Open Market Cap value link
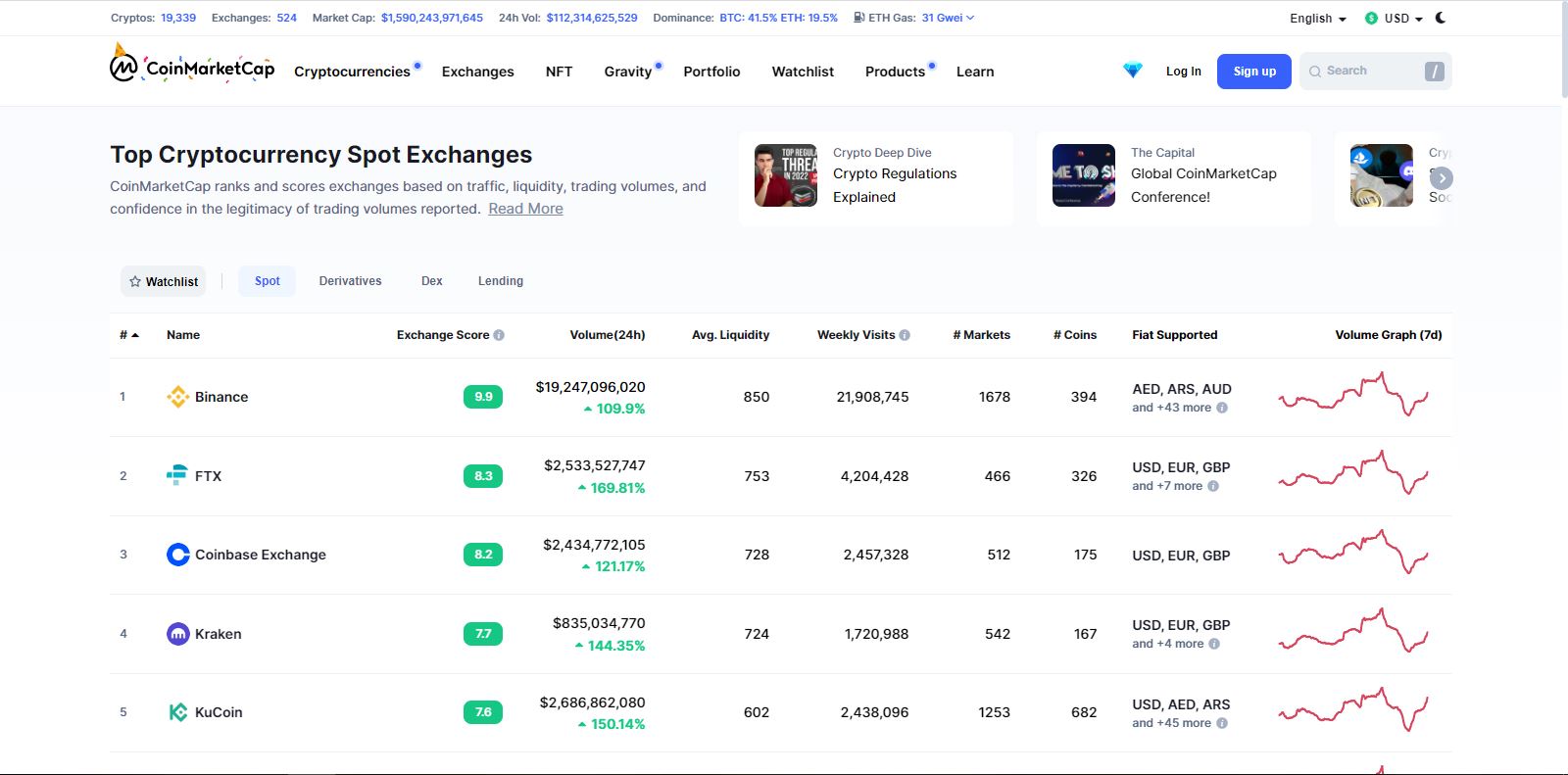Image resolution: width=1568 pixels, height=775 pixels. (432, 18)
